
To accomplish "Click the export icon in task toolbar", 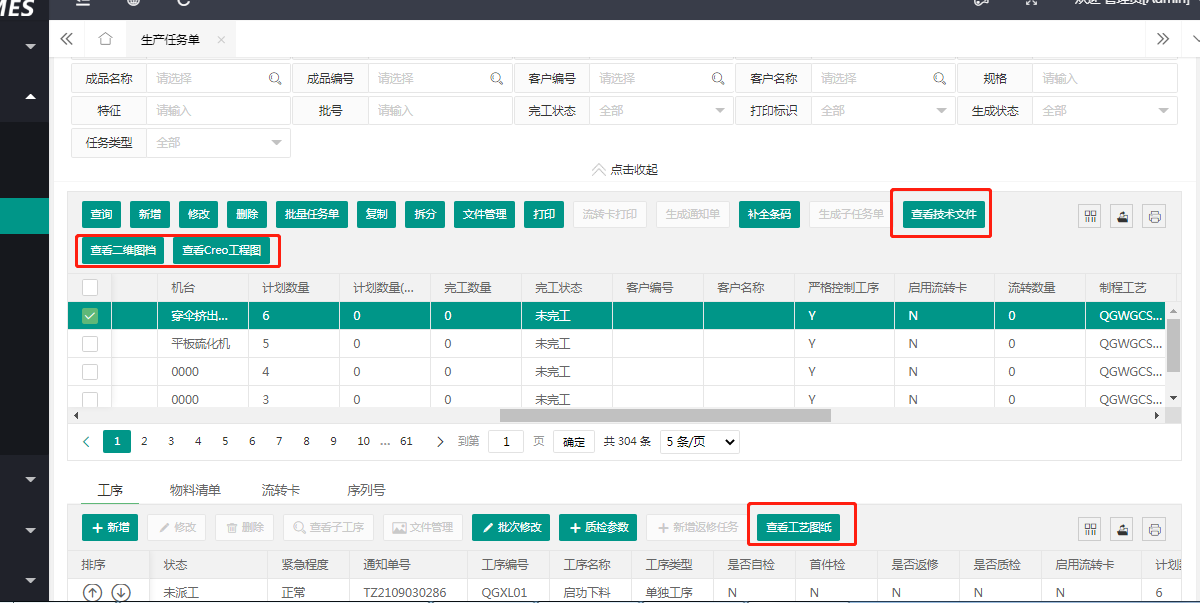I will point(1122,217).
